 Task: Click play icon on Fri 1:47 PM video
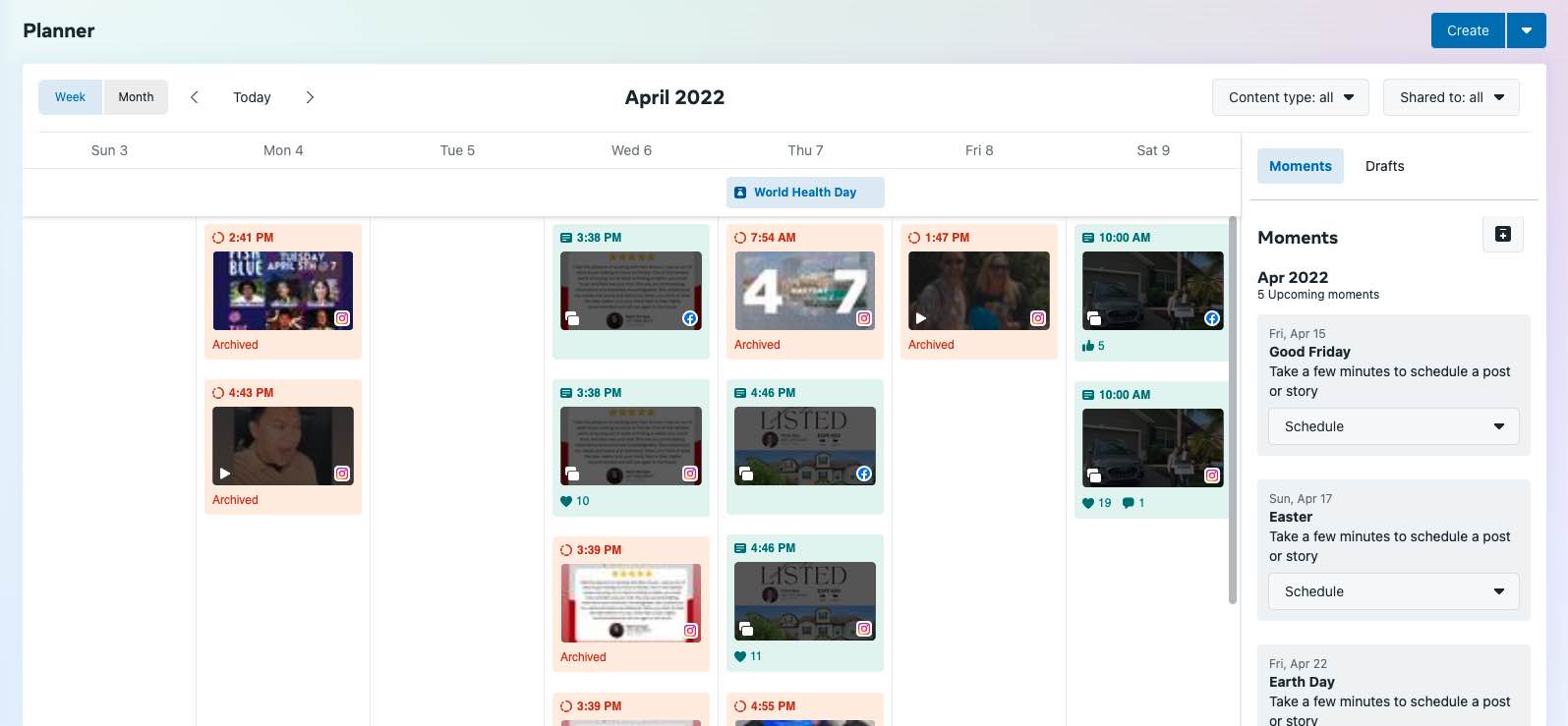pos(921,318)
